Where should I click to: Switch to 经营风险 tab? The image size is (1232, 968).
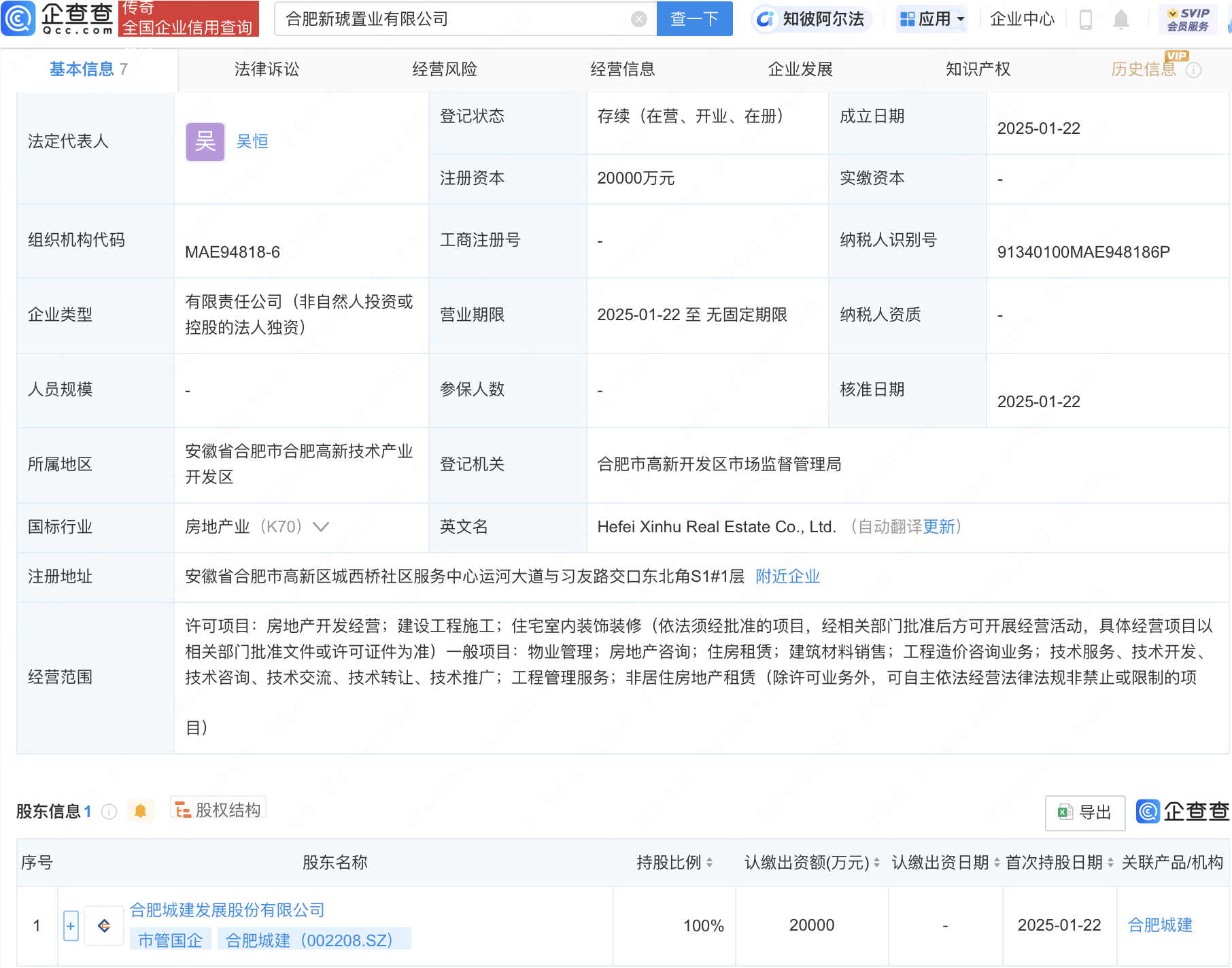pos(445,69)
